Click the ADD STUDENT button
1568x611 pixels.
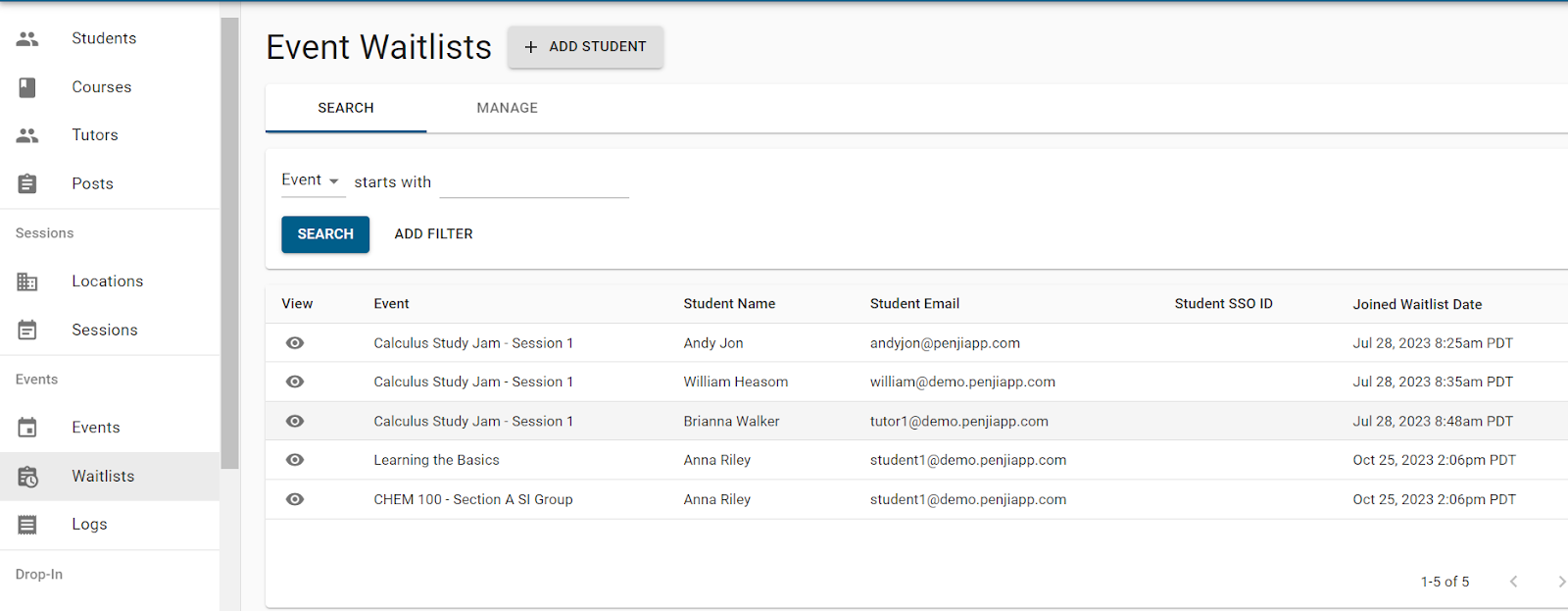coord(585,47)
